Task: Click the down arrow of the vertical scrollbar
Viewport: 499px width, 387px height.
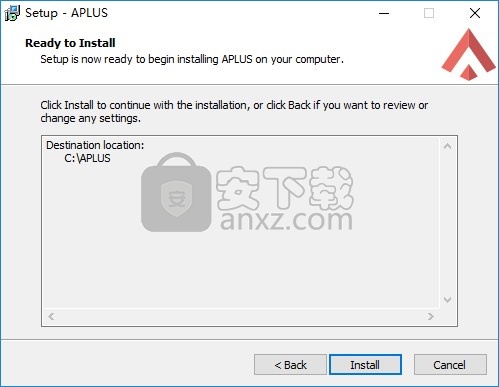Action: tap(448, 300)
